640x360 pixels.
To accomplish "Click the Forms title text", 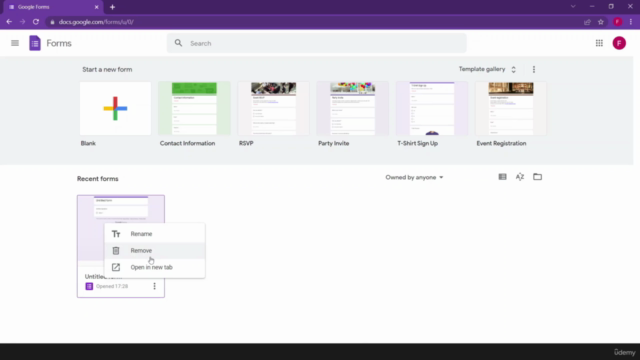I will [59, 43].
